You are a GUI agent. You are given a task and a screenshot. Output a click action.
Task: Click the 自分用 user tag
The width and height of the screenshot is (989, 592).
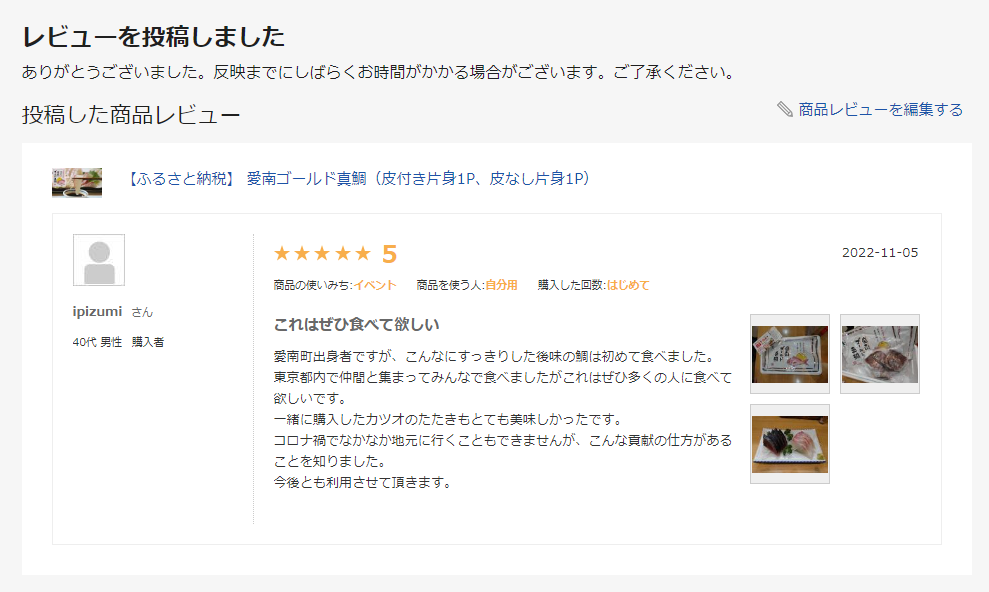point(501,285)
